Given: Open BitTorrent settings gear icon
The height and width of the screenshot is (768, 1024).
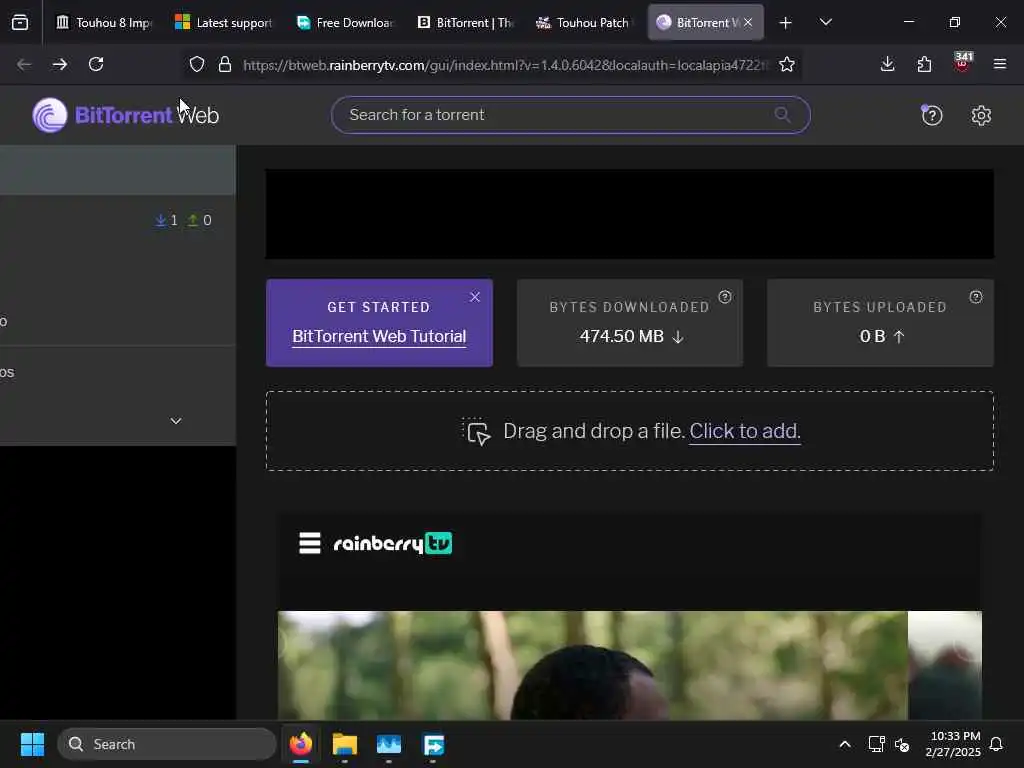Looking at the screenshot, I should (981, 116).
